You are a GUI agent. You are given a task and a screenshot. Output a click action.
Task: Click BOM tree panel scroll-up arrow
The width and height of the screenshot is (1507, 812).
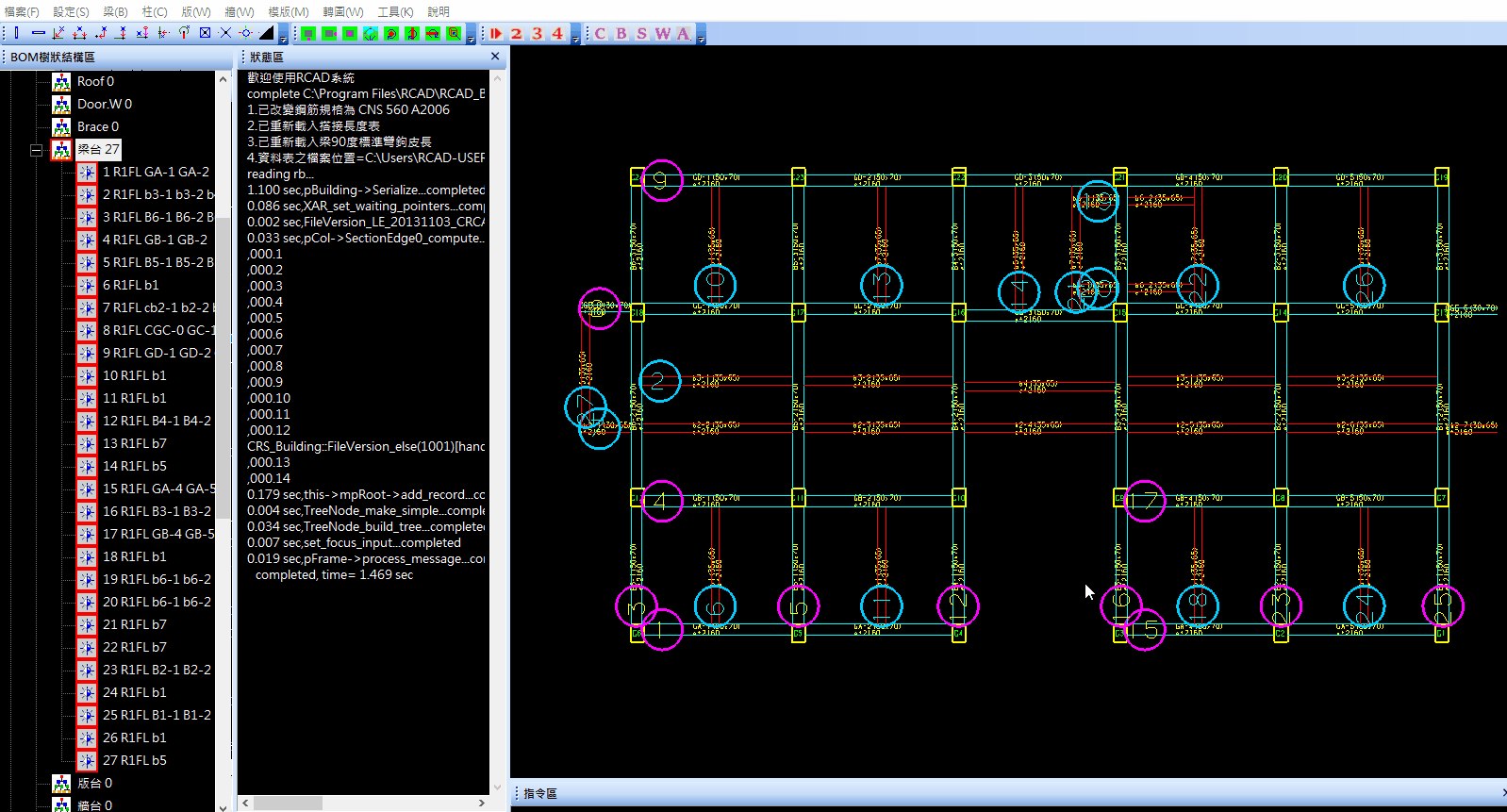[224, 79]
